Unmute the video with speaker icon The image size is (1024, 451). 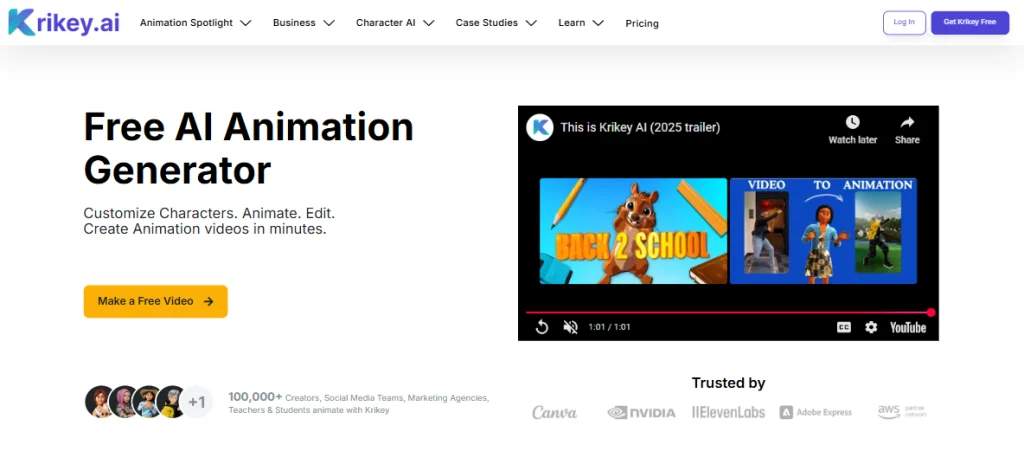(x=571, y=327)
